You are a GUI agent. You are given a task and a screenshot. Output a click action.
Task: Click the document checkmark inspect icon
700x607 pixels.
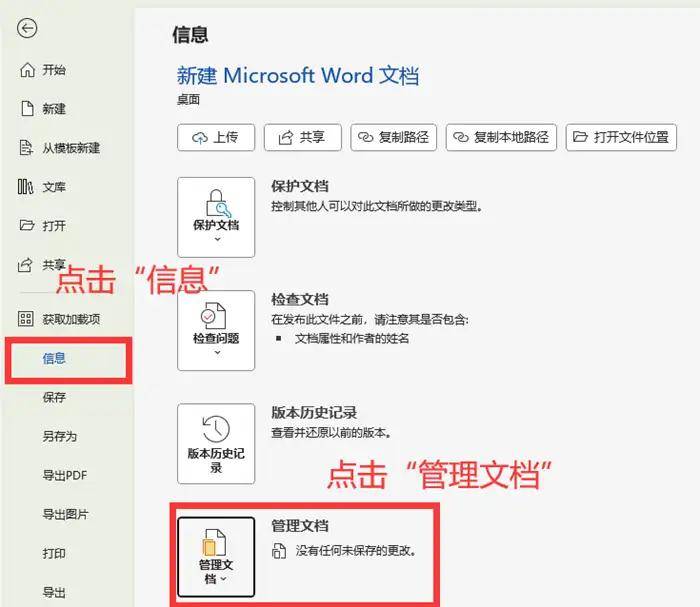click(x=213, y=316)
